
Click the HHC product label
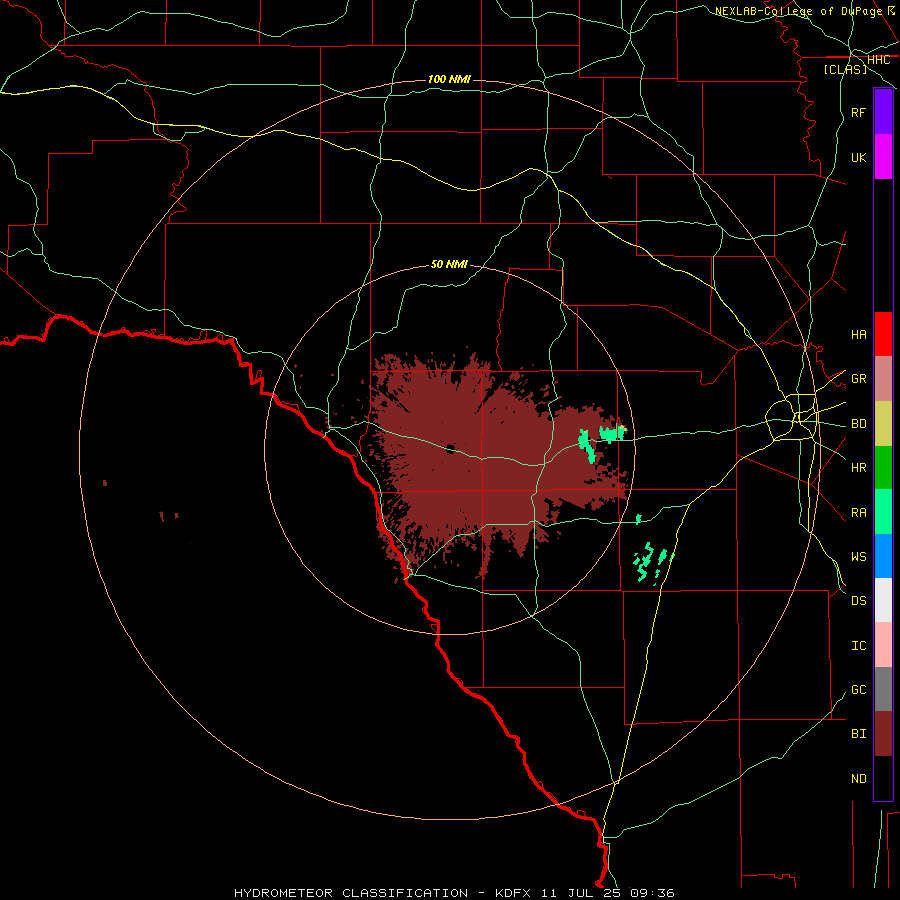(x=879, y=60)
